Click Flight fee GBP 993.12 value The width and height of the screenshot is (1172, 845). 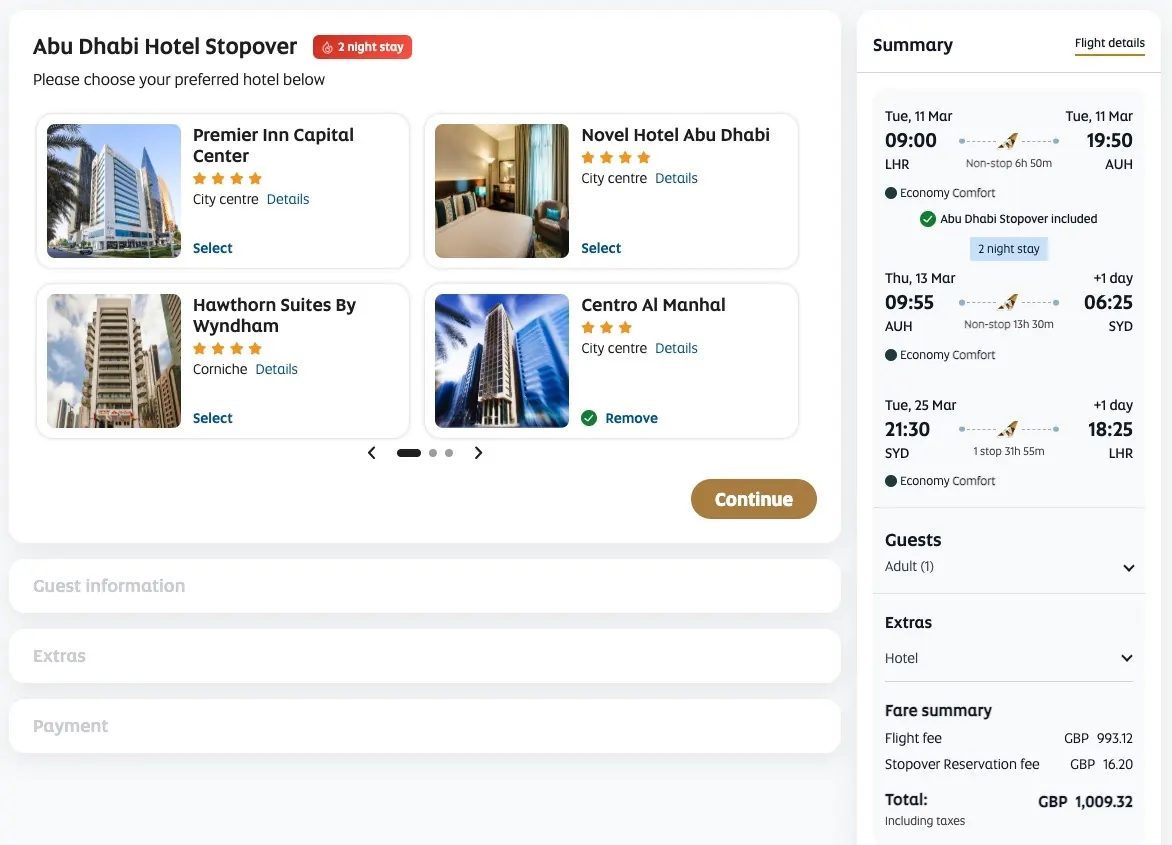[1098, 738]
